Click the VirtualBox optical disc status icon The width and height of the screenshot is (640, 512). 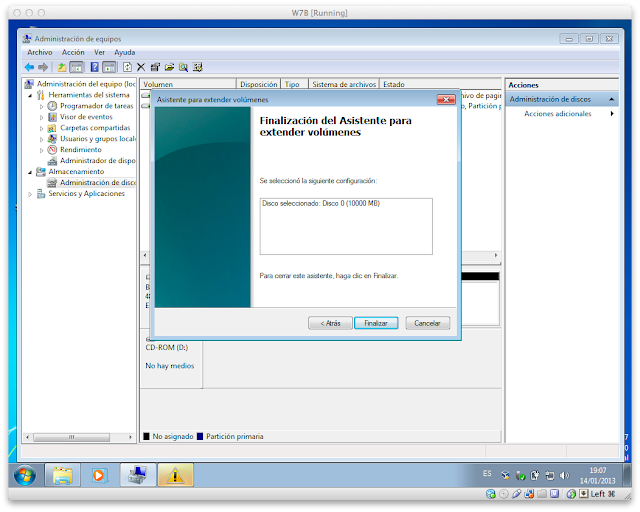click(x=504, y=494)
